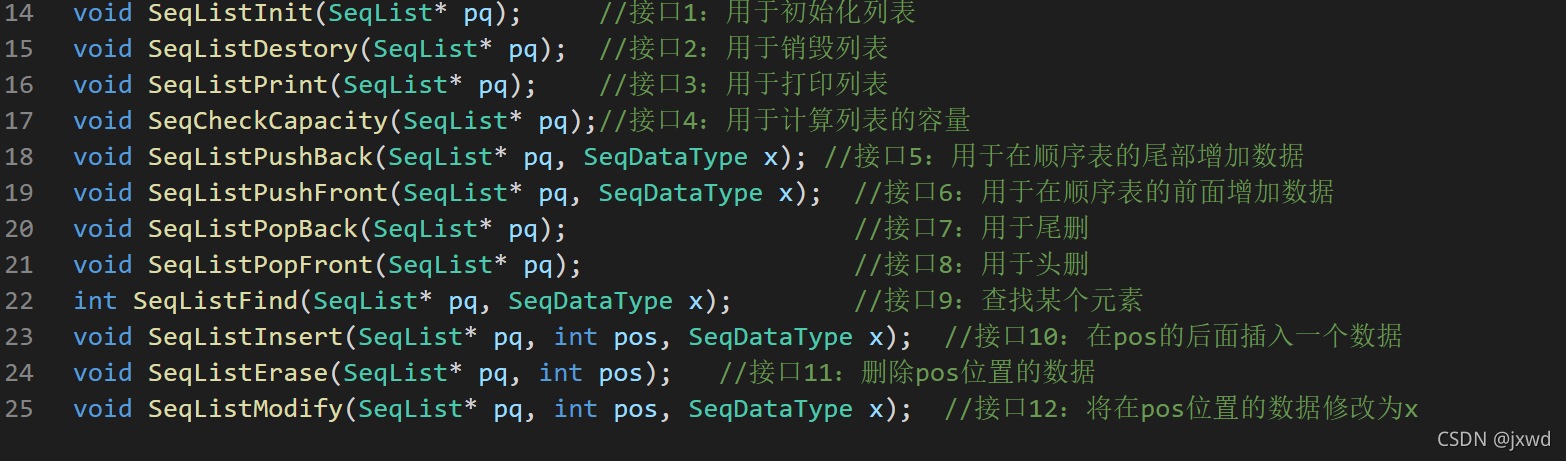Click line number 14 in the gutter
This screenshot has height=461, width=1566.
pyautogui.click(x=19, y=14)
